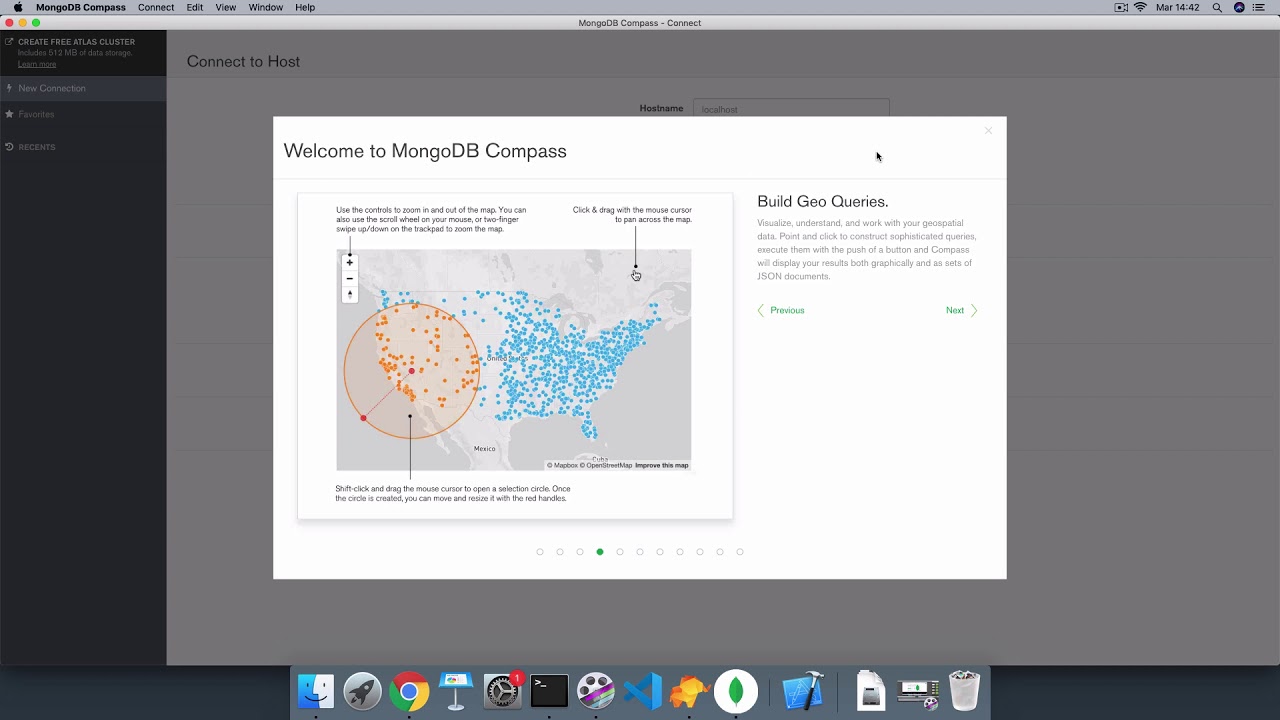
Task: Open Finder from the dock
Action: (x=316, y=691)
